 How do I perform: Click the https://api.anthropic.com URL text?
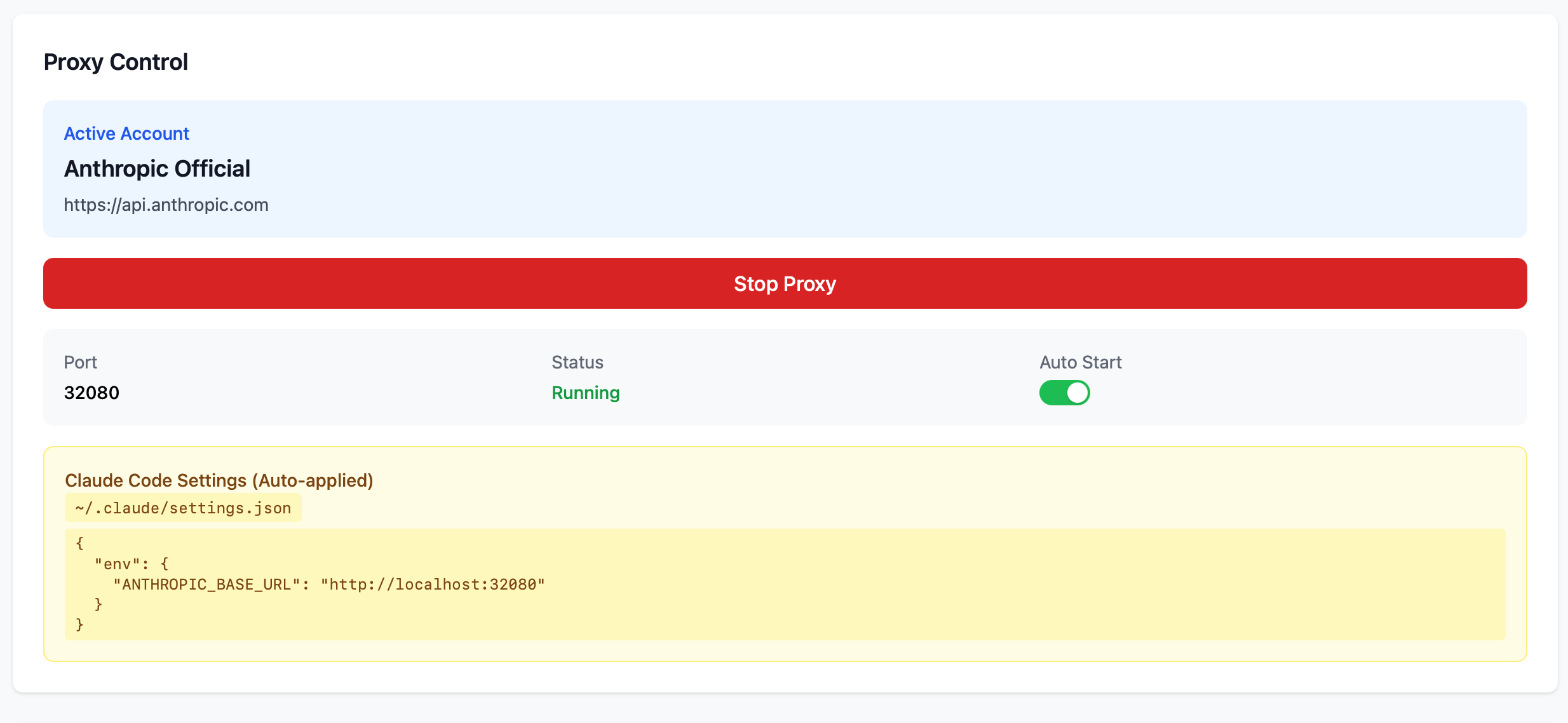pyautogui.click(x=166, y=205)
